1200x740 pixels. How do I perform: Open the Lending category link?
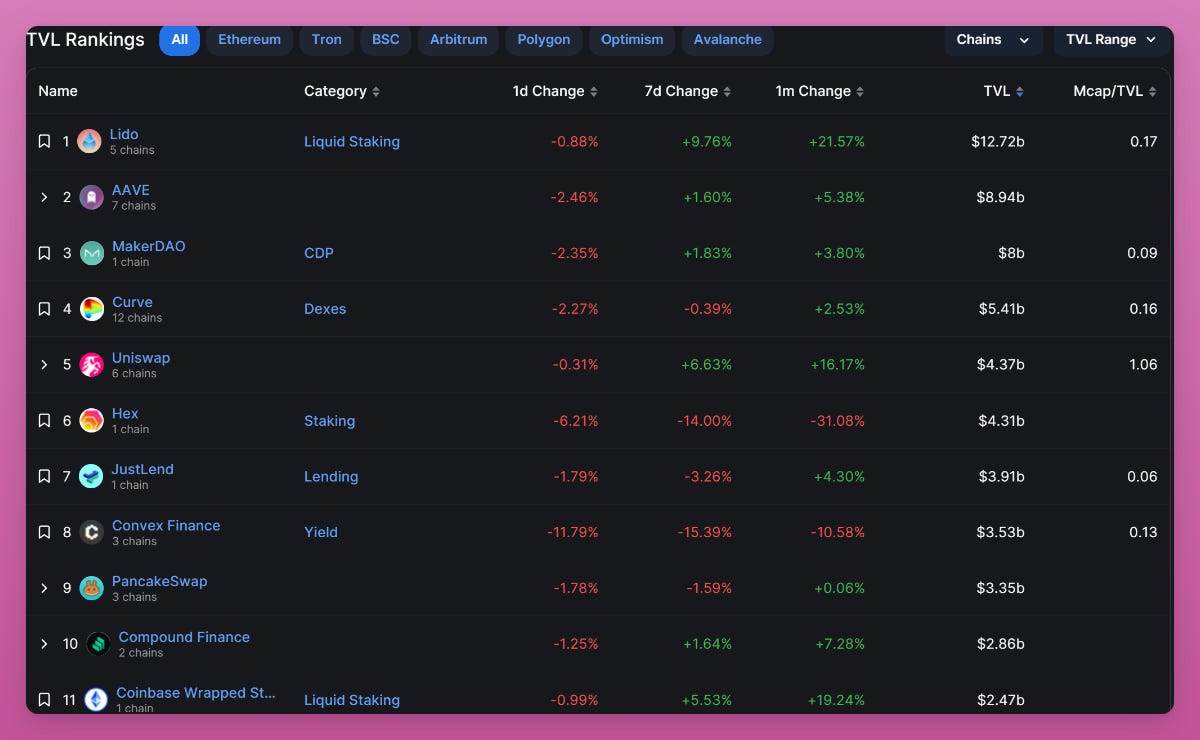point(331,477)
